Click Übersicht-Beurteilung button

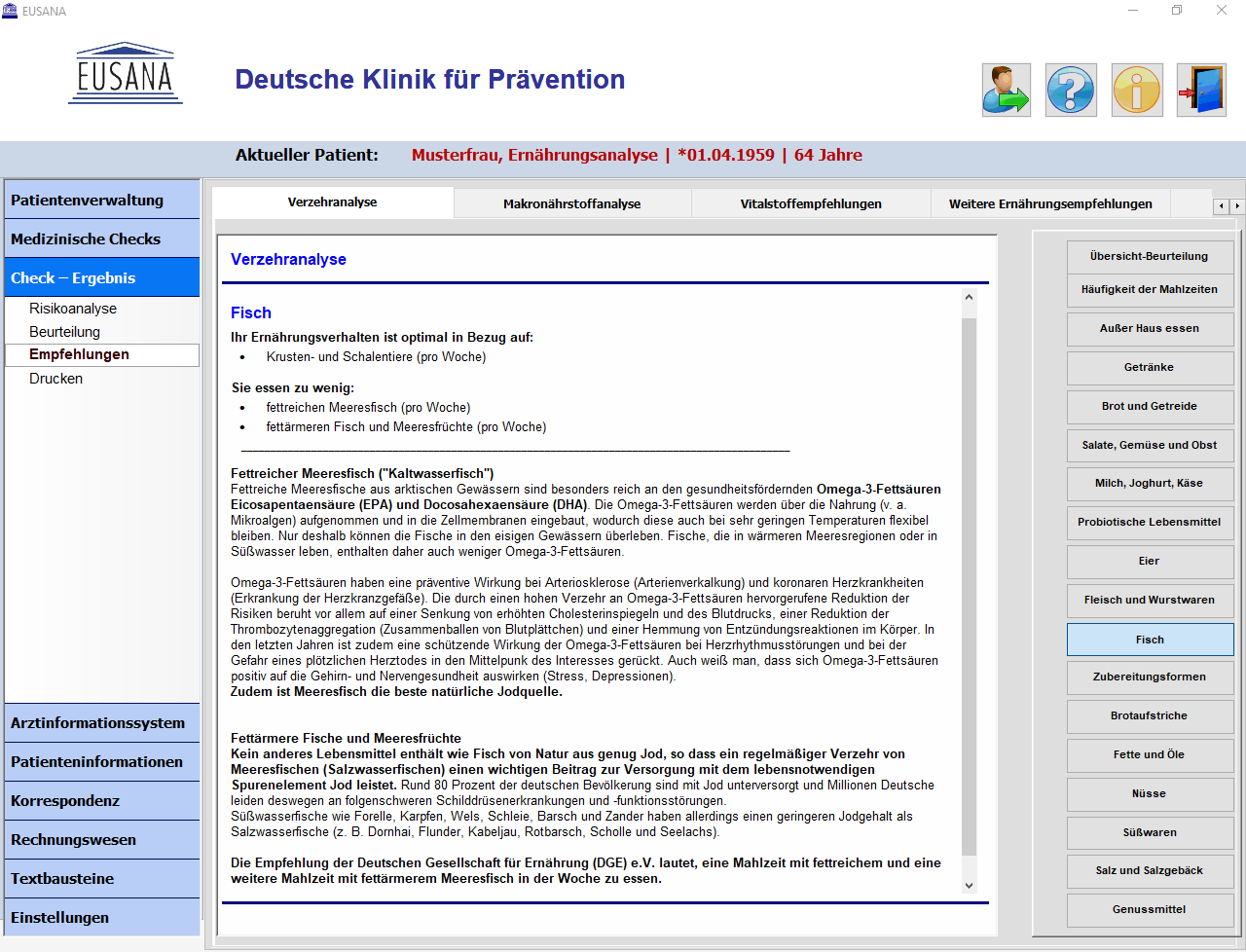point(1150,256)
